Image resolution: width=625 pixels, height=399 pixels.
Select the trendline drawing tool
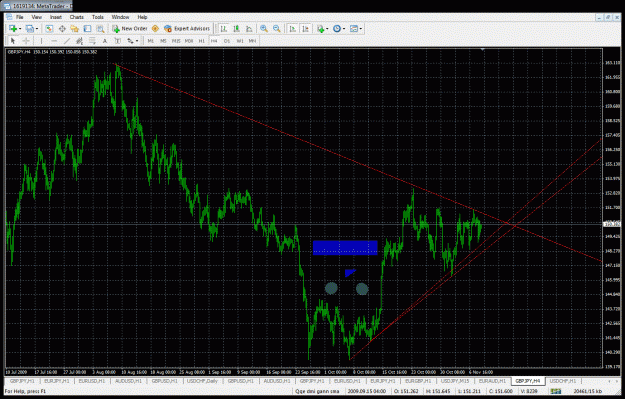(67, 41)
